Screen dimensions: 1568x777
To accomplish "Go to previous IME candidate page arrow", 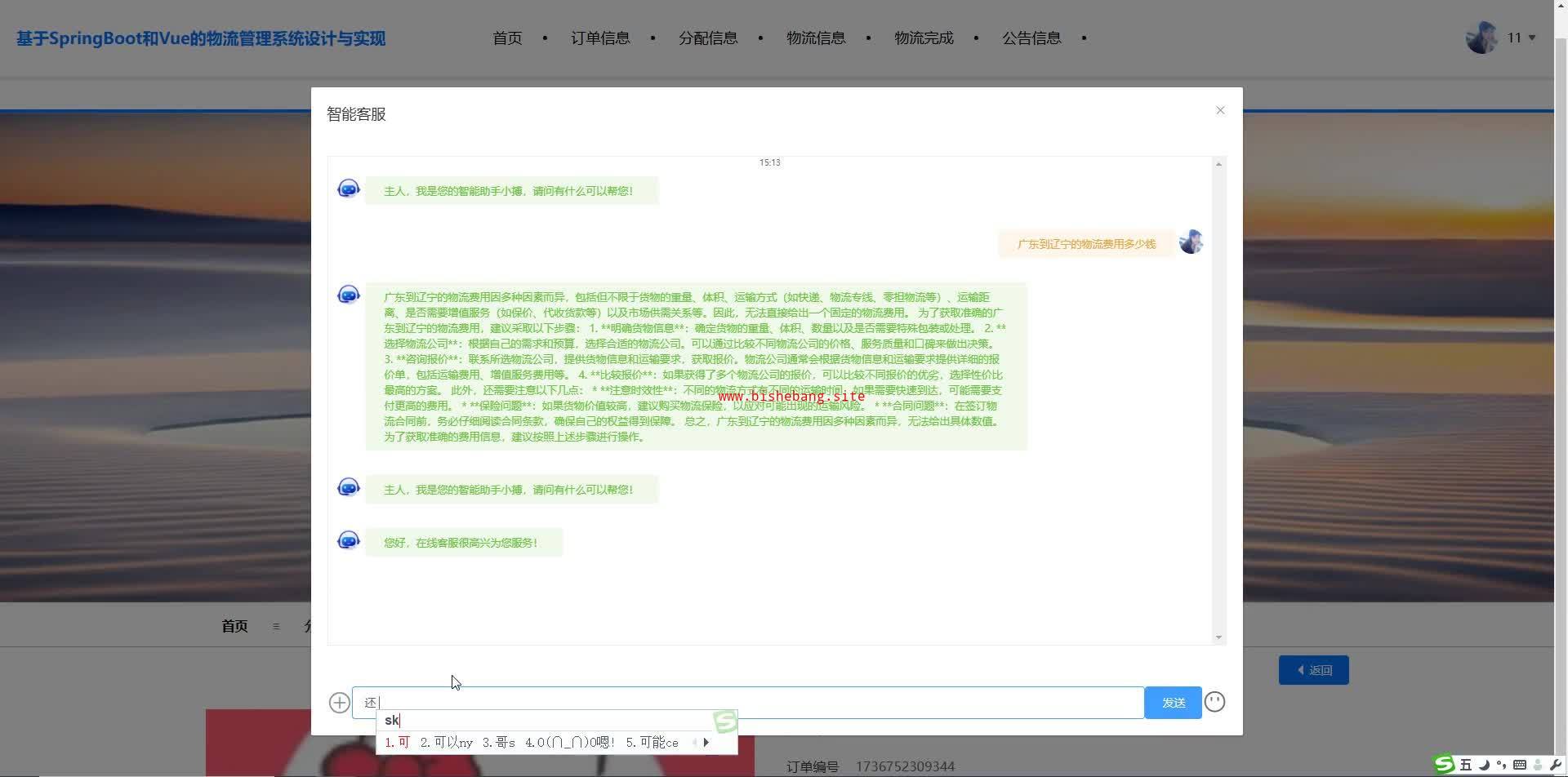I will pos(694,743).
